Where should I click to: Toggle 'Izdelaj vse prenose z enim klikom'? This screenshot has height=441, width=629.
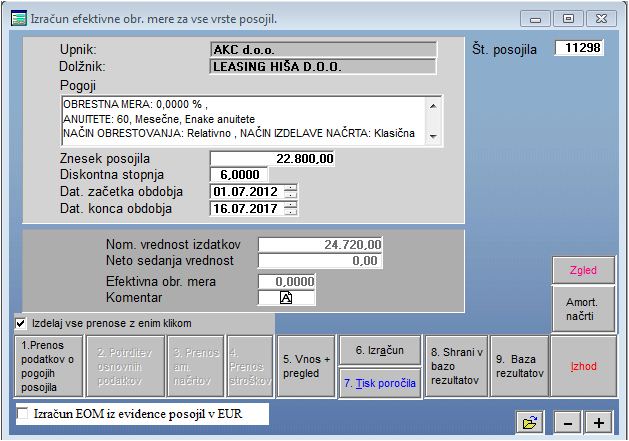tap(22, 324)
